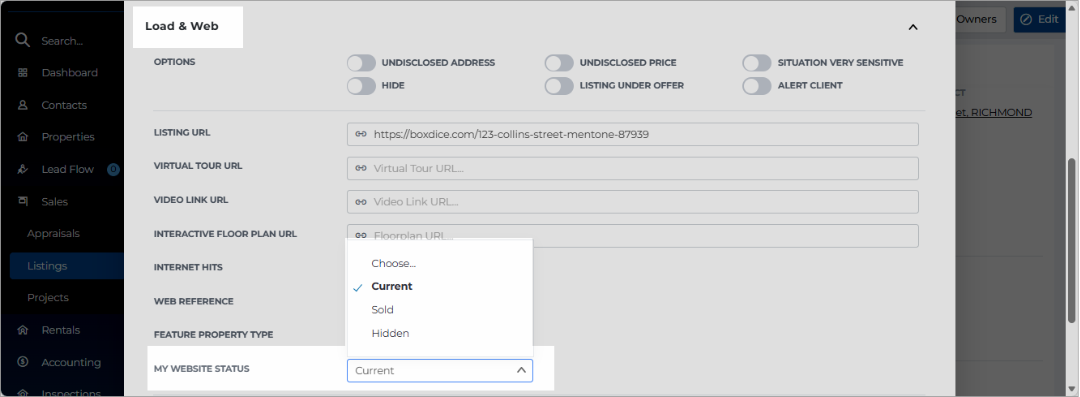This screenshot has width=1080, height=397.
Task: Click the Lead Flow count badge
Action: coord(114,169)
